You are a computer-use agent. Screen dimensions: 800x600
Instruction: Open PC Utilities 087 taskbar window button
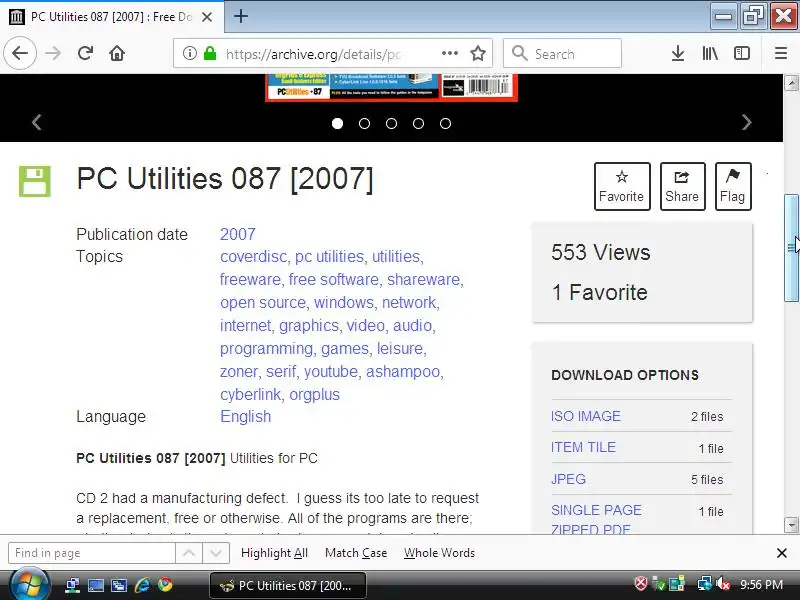[x=288, y=585]
